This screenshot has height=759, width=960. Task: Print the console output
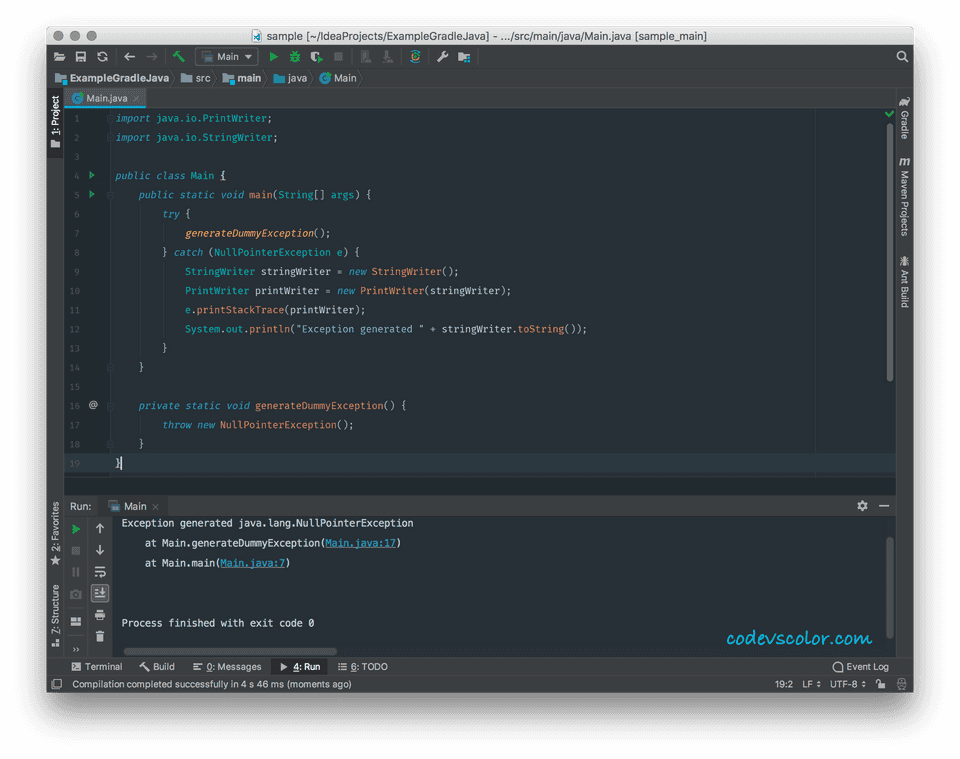[x=99, y=615]
